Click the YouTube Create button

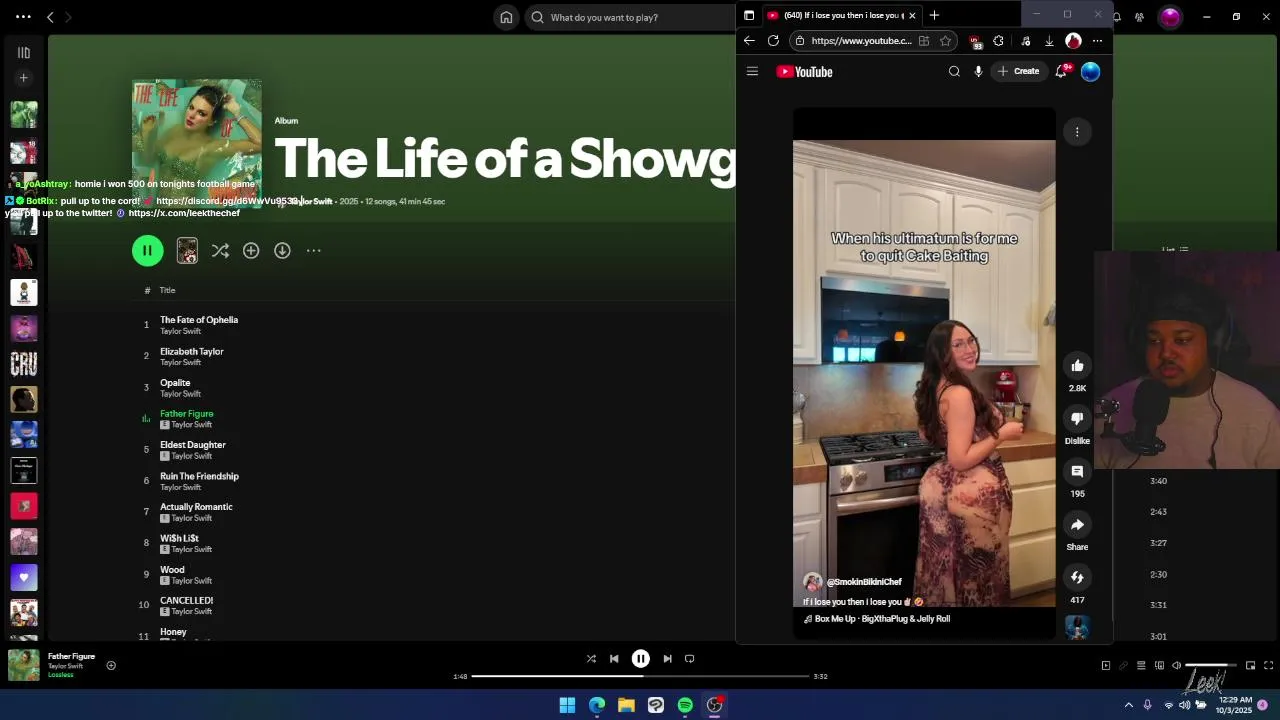1018,71
